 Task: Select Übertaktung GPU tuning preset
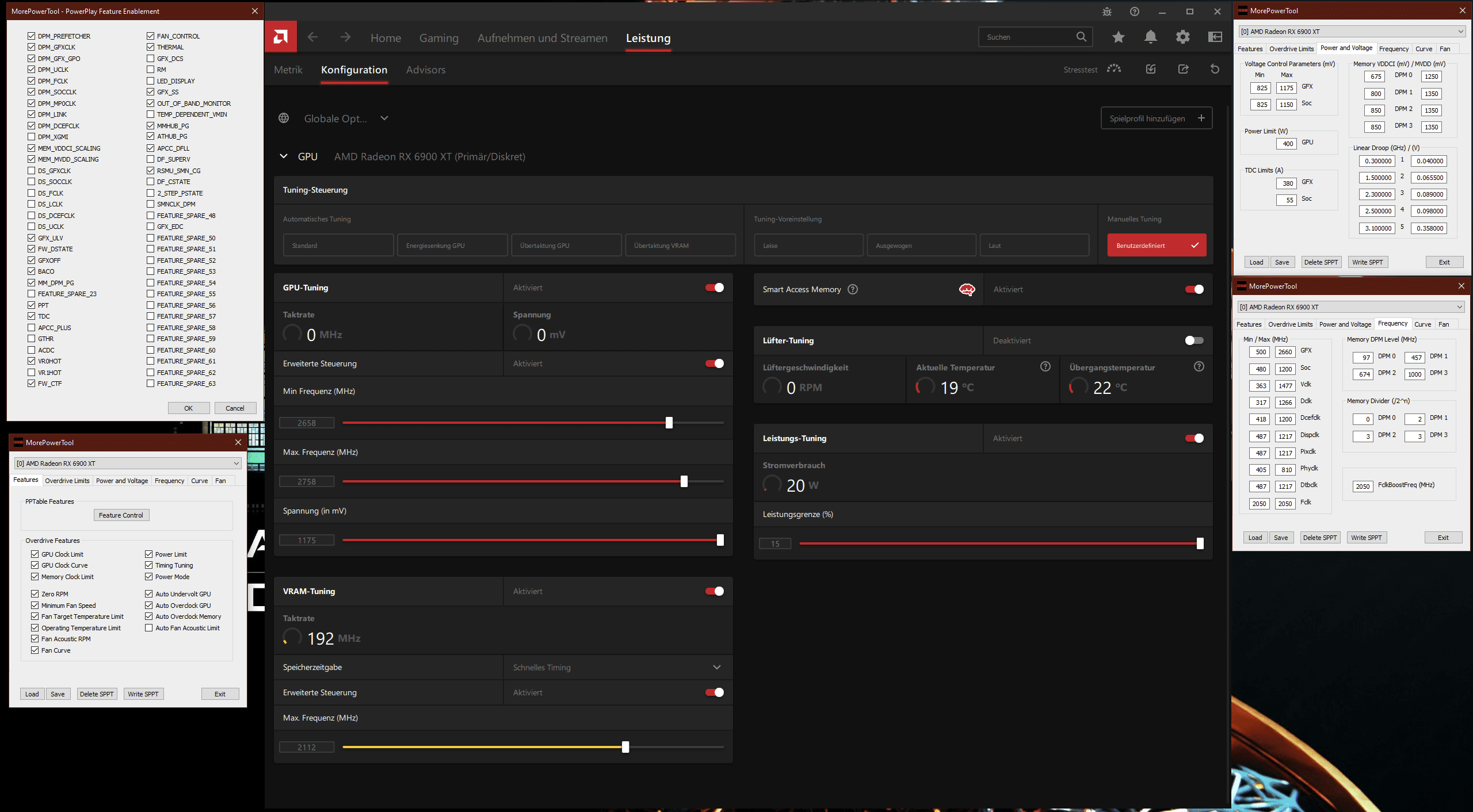point(566,245)
